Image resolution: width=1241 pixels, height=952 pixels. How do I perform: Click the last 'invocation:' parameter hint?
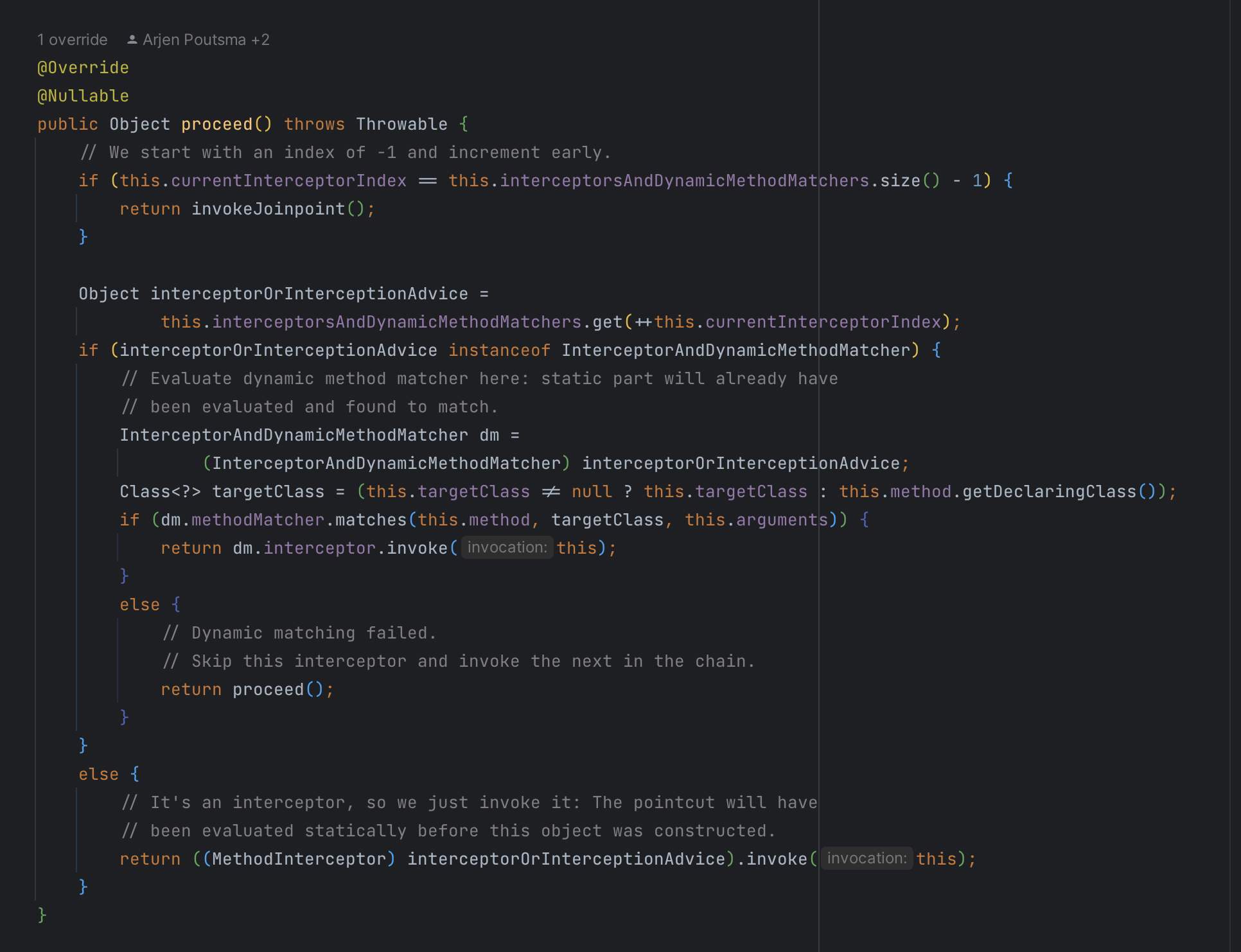pyautogui.click(x=867, y=858)
